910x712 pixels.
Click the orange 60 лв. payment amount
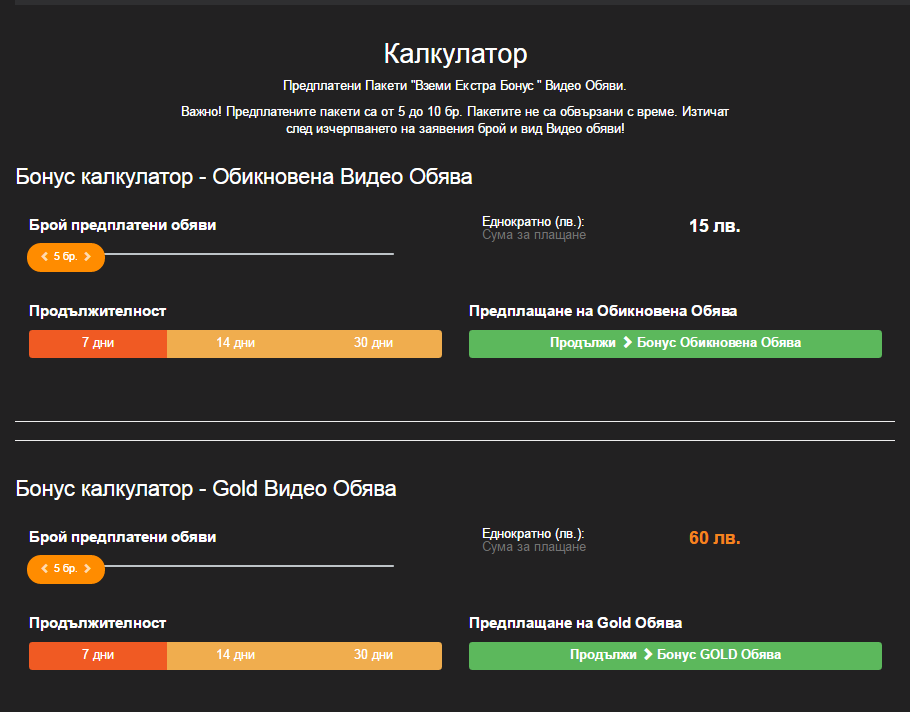click(x=714, y=538)
